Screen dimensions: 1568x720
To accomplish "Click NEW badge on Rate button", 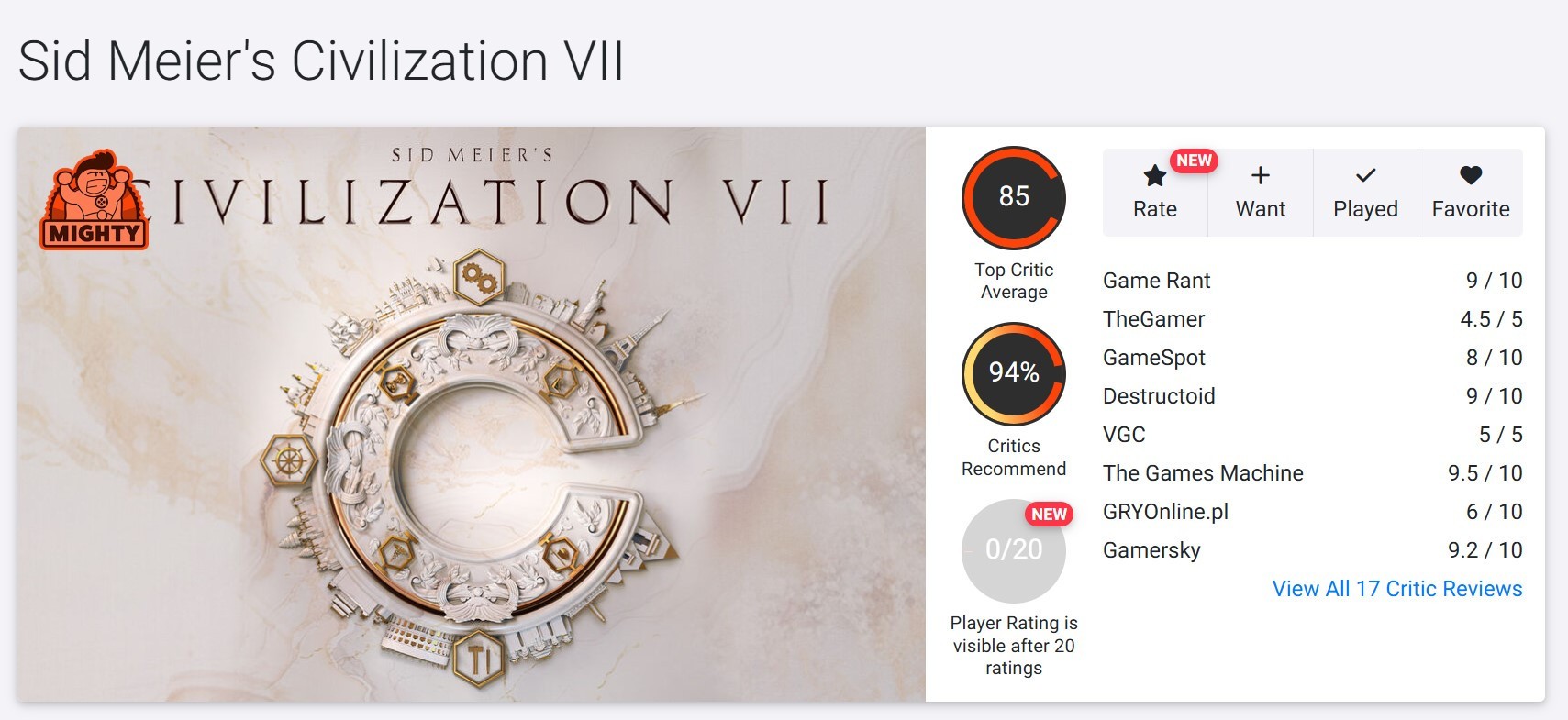I will (1194, 161).
